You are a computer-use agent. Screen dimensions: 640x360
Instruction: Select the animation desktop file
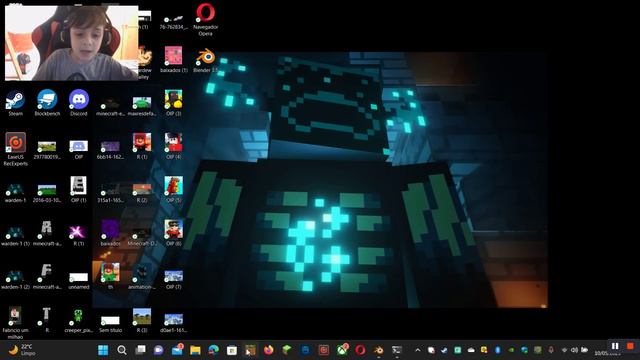point(142,277)
